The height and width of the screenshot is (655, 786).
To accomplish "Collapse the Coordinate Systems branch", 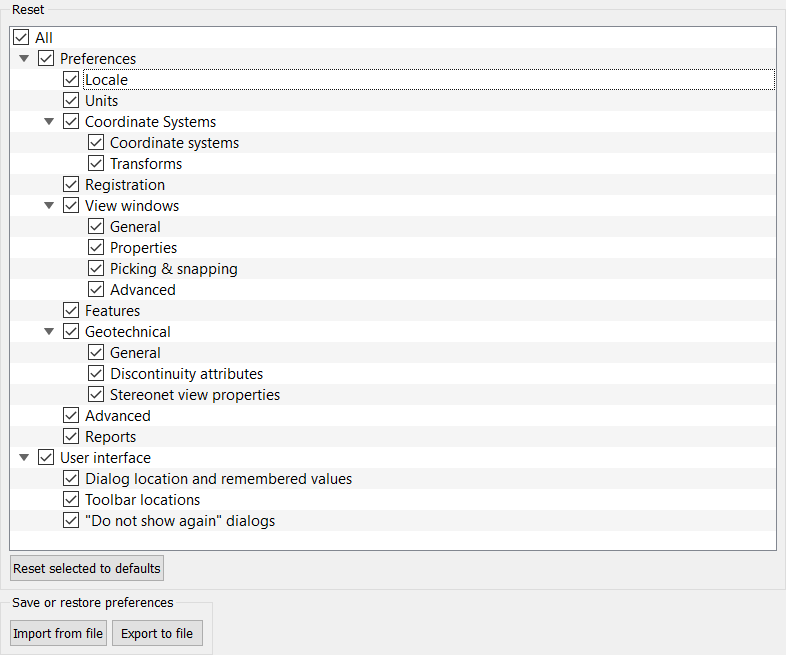I will coord(49,122).
